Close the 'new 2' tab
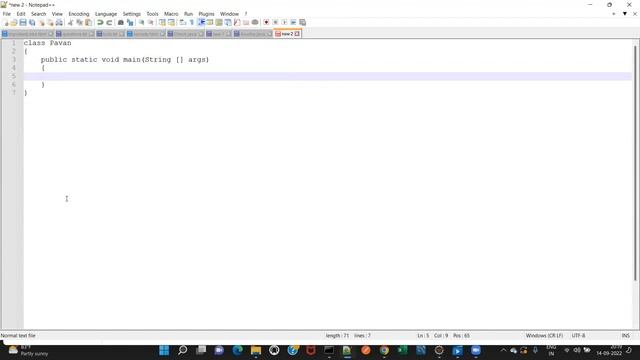640x360 pixels. 297,34
